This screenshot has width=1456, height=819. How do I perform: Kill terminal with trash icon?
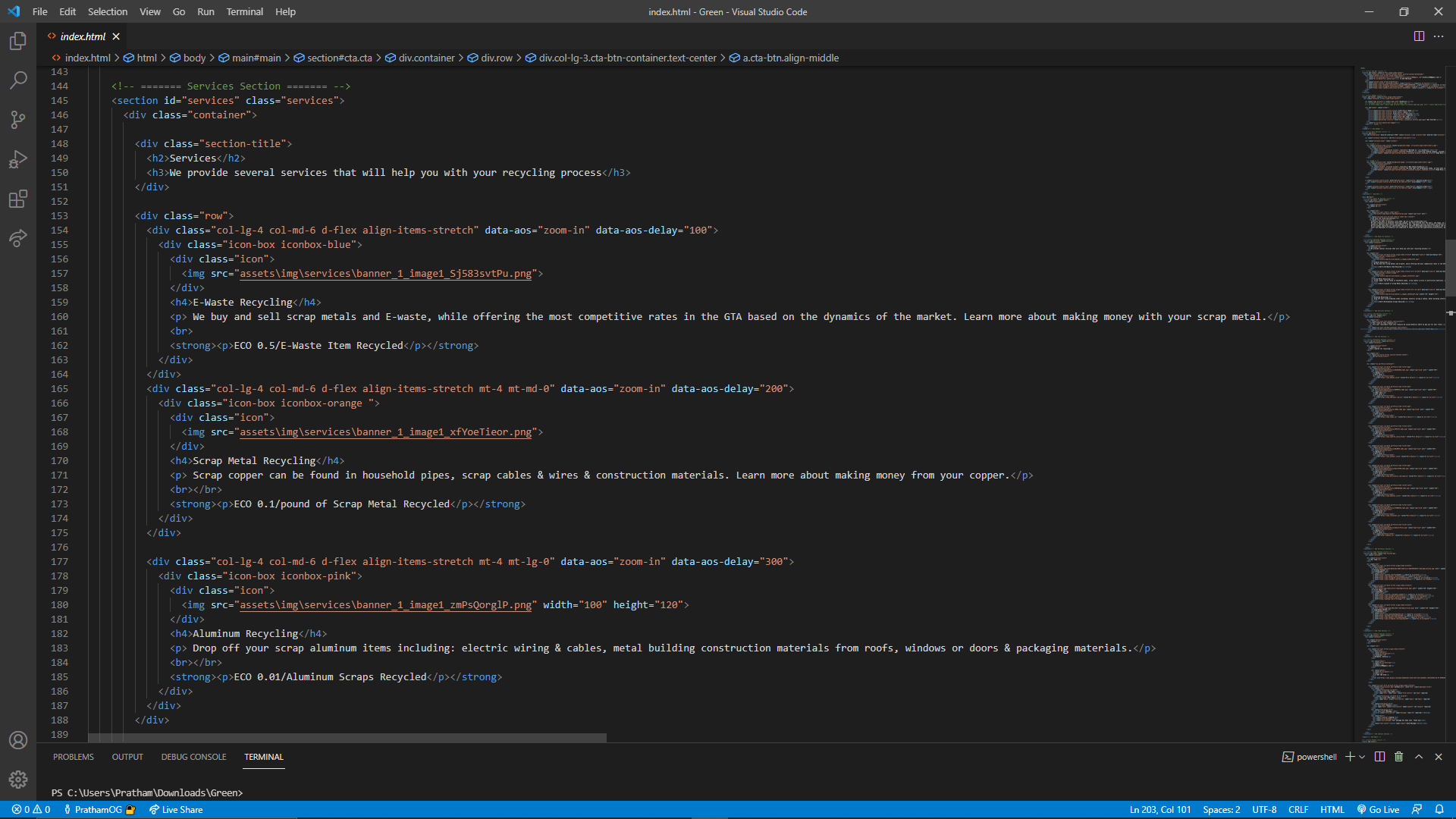tap(1399, 757)
